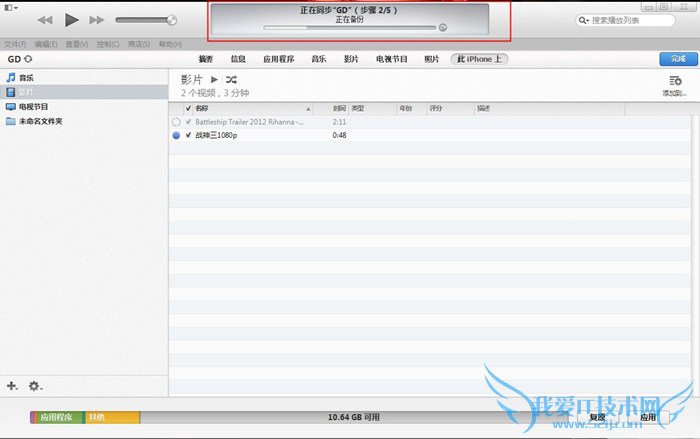Viewport: 700px width, 439px height.
Task: Click the blue dot for 战神三1080p
Action: pos(176,135)
